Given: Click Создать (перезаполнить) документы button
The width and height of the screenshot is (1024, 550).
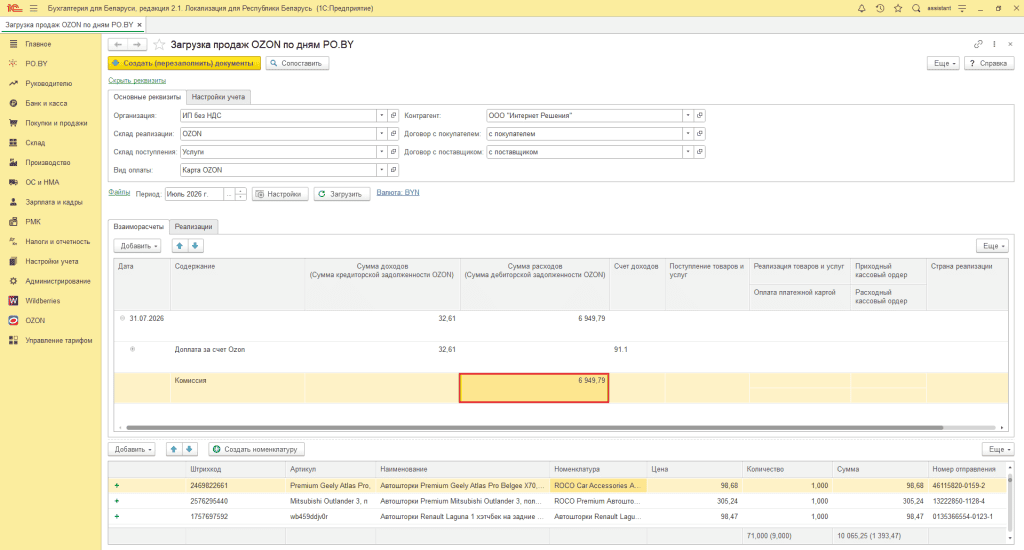Looking at the screenshot, I should (184, 63).
